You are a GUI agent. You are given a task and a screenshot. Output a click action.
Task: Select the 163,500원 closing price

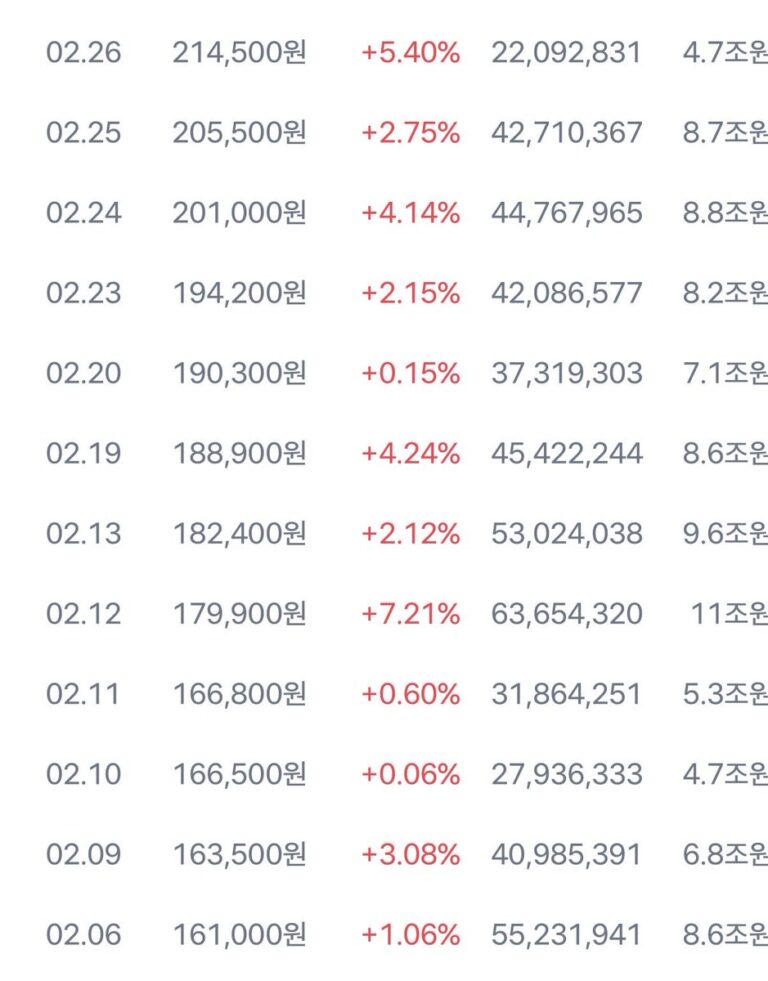pos(239,854)
